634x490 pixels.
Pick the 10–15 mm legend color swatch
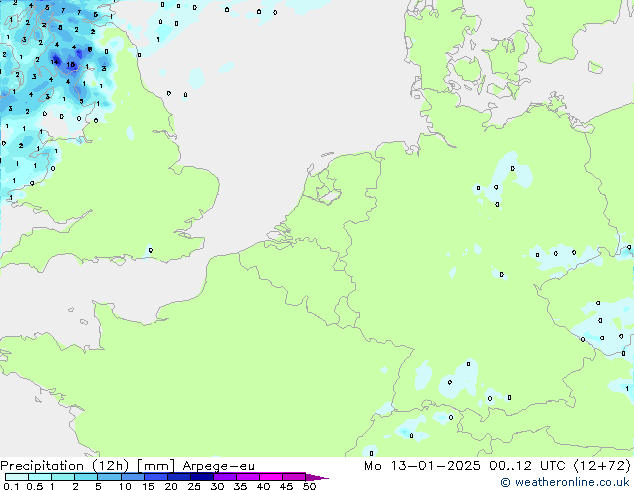pyautogui.click(x=132, y=477)
